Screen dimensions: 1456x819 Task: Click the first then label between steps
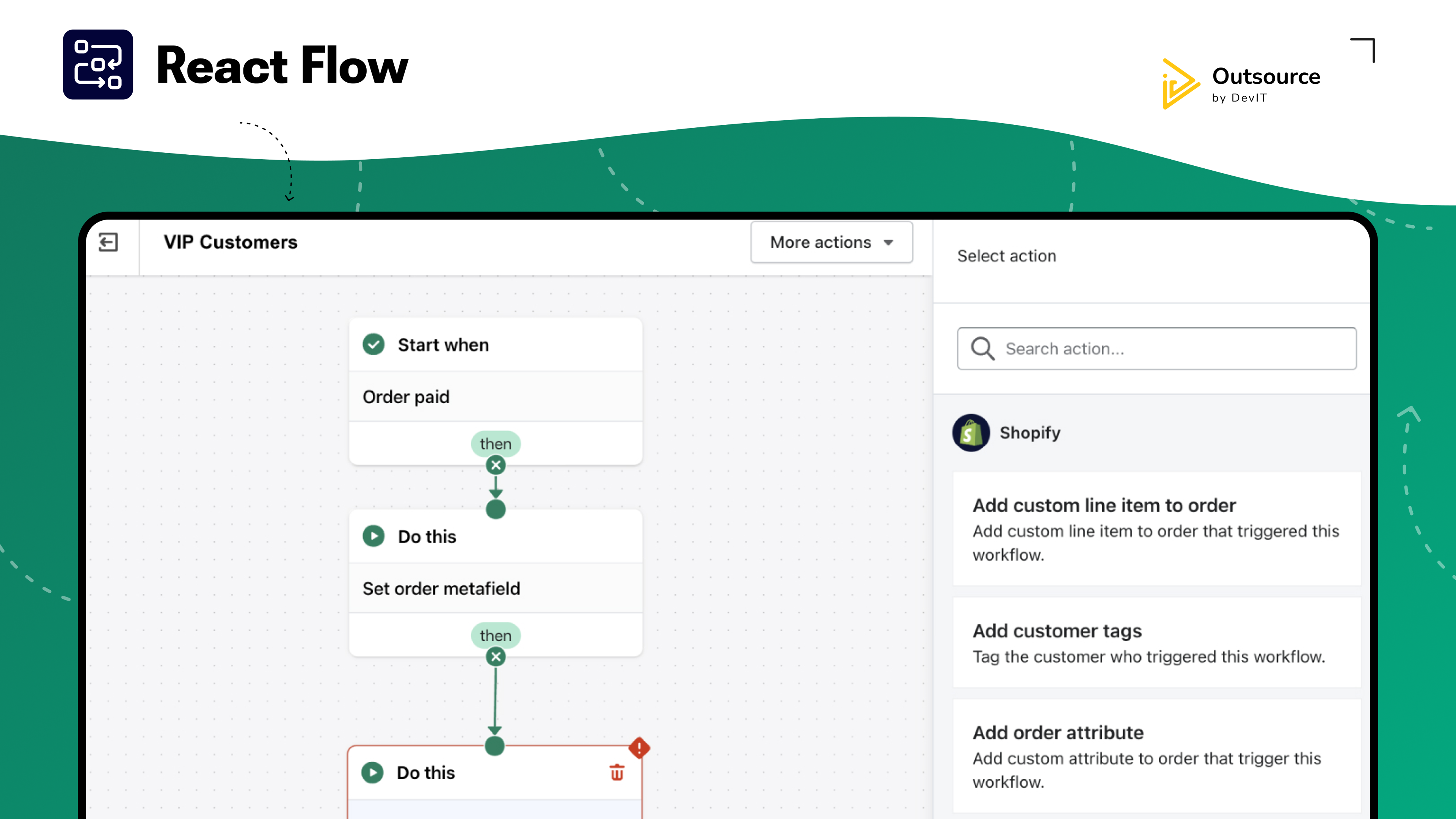coord(496,444)
